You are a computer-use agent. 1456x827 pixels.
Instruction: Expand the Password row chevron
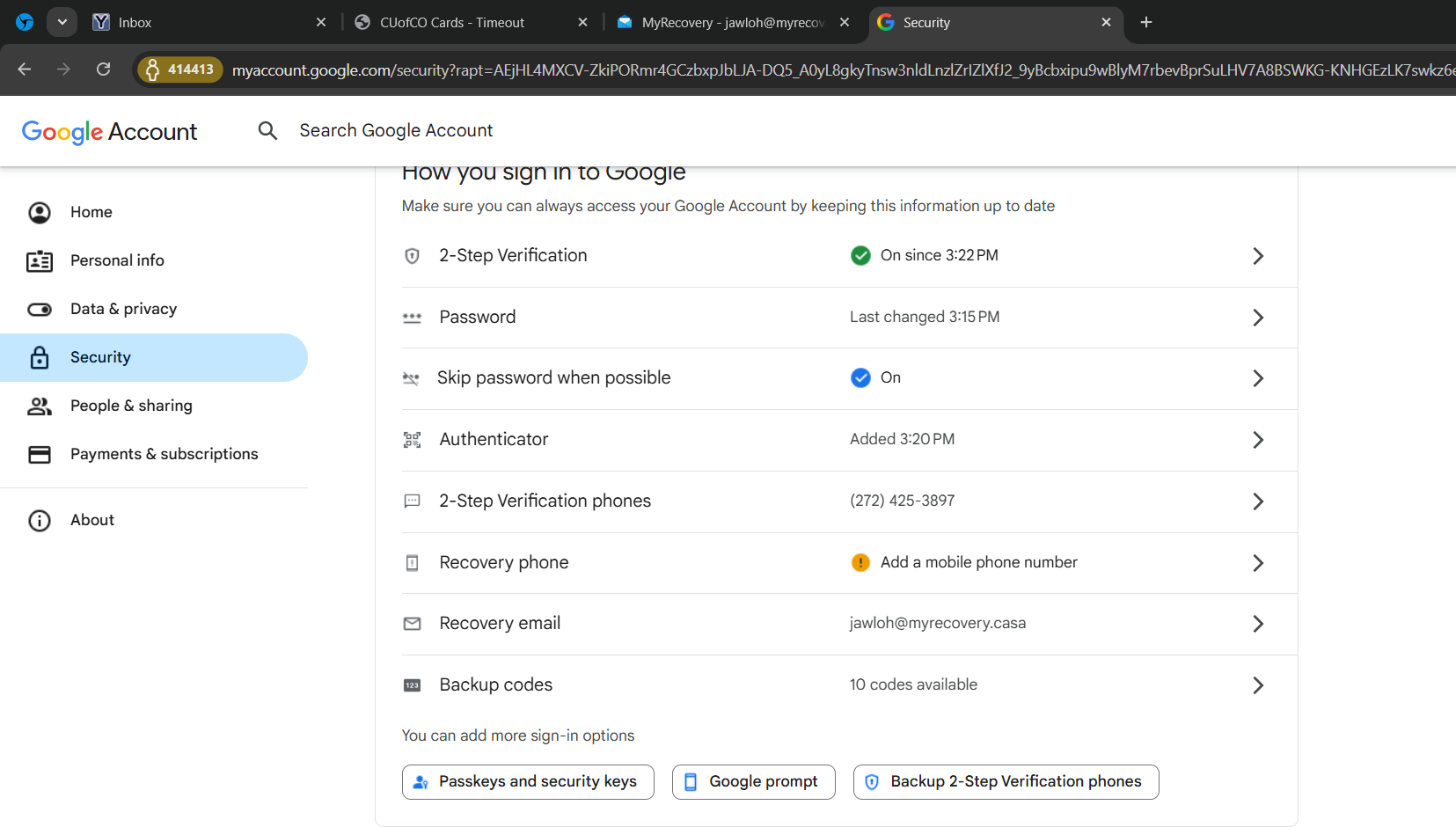[x=1258, y=318]
